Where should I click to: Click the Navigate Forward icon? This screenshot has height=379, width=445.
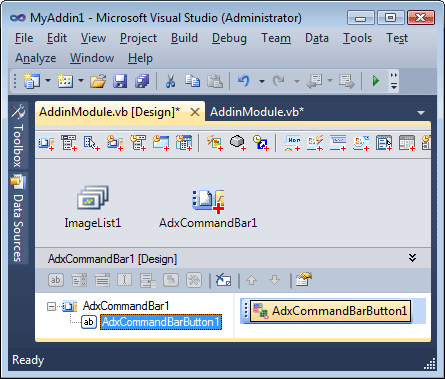click(x=347, y=81)
